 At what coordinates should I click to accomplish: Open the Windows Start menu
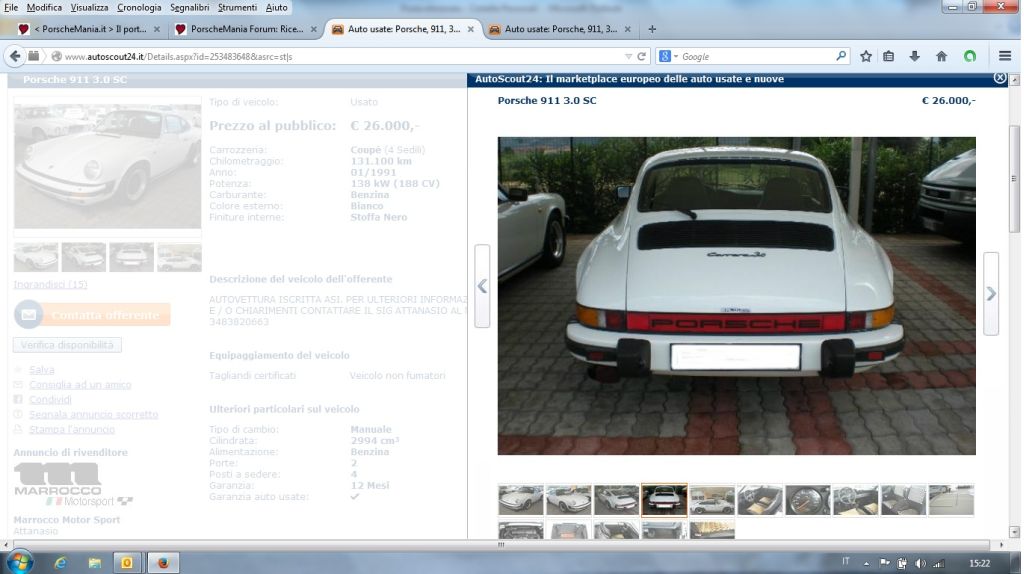pyautogui.click(x=20, y=562)
